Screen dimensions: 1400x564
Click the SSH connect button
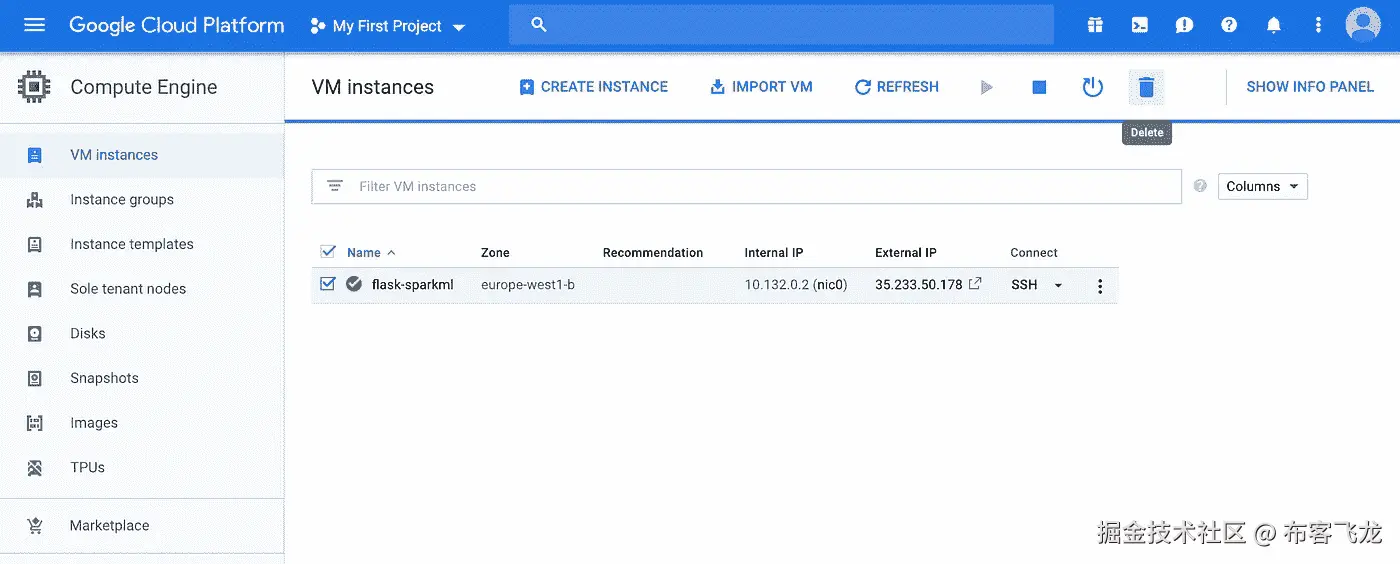click(1024, 285)
